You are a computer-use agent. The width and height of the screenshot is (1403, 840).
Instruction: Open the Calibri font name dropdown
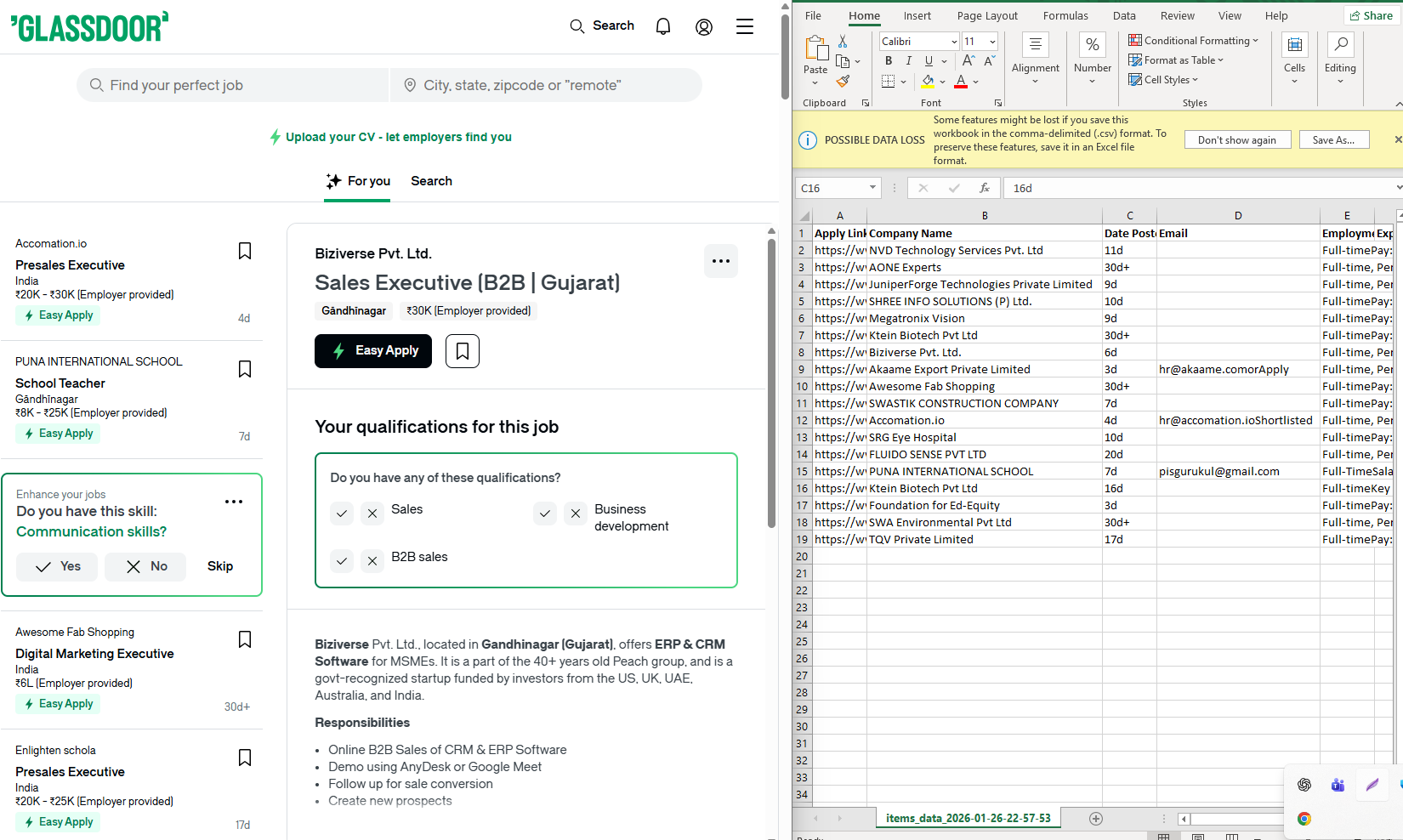952,41
